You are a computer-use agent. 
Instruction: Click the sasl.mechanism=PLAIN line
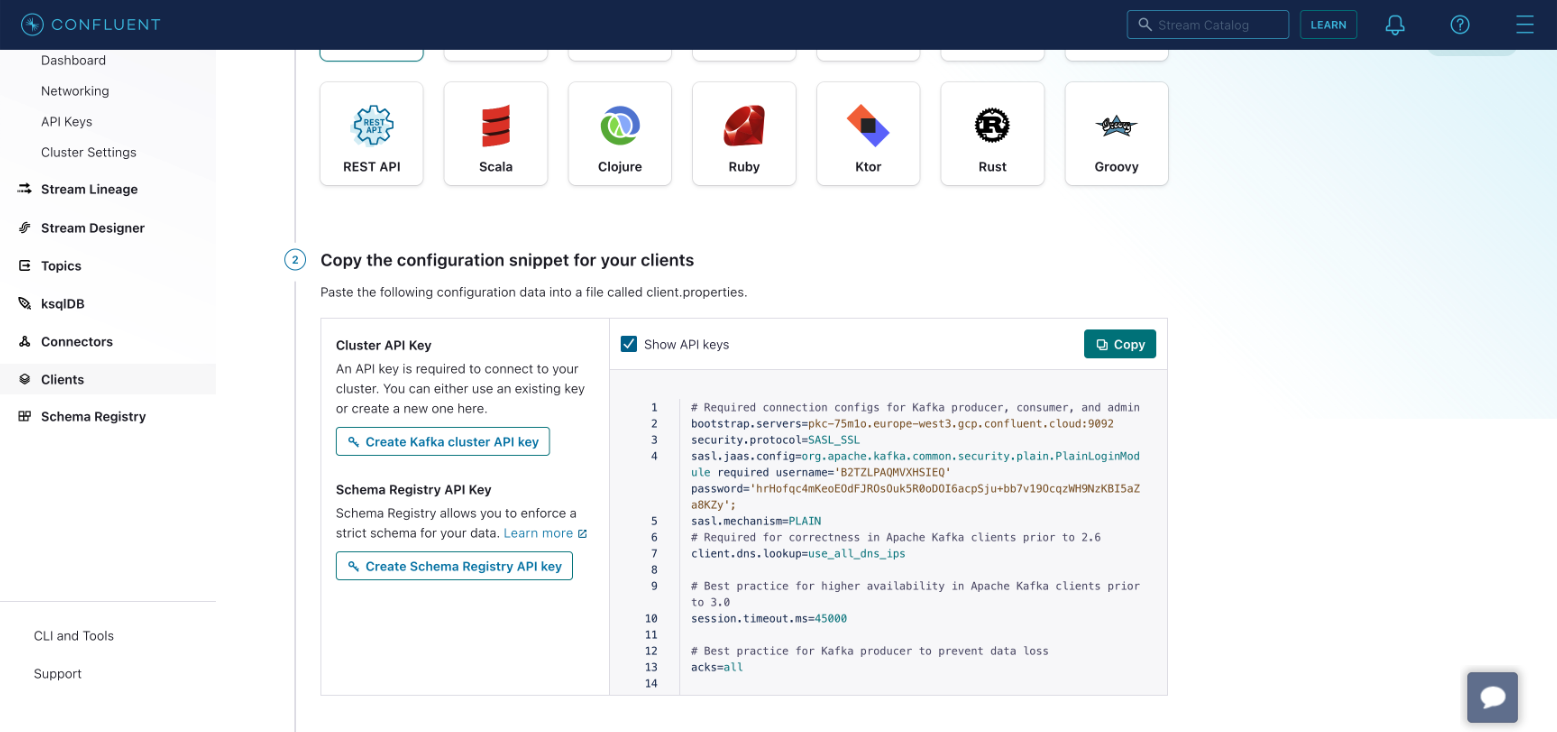[755, 521]
